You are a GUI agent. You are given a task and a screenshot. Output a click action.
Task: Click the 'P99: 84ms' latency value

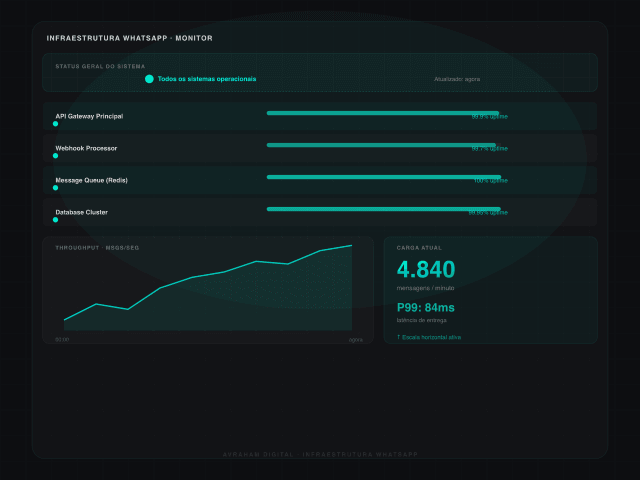pos(426,307)
